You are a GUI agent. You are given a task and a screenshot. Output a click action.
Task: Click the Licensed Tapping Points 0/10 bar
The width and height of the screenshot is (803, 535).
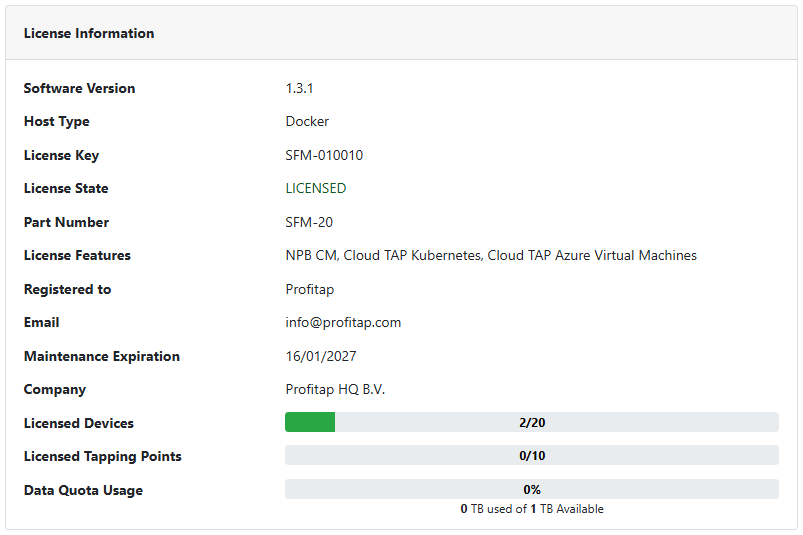tap(531, 456)
